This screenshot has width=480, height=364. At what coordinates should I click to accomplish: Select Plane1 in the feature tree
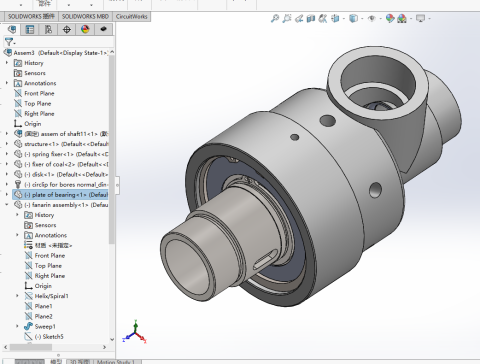click(38, 306)
